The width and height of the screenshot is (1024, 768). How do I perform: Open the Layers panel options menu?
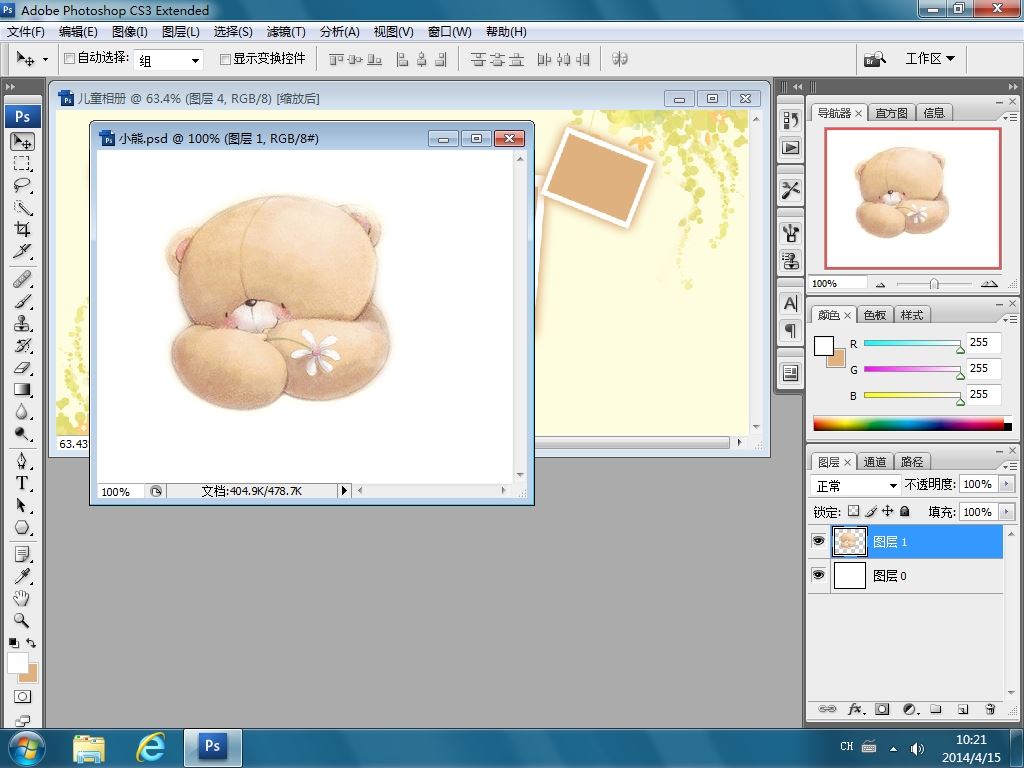pos(1010,466)
